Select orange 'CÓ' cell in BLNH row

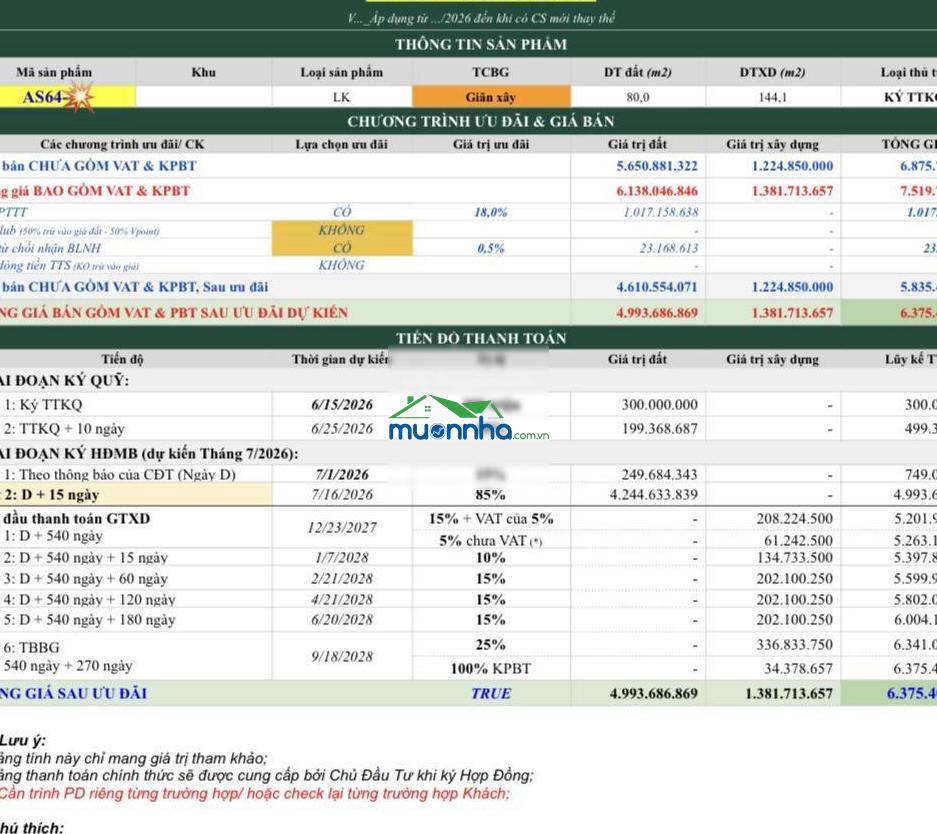click(x=342, y=248)
